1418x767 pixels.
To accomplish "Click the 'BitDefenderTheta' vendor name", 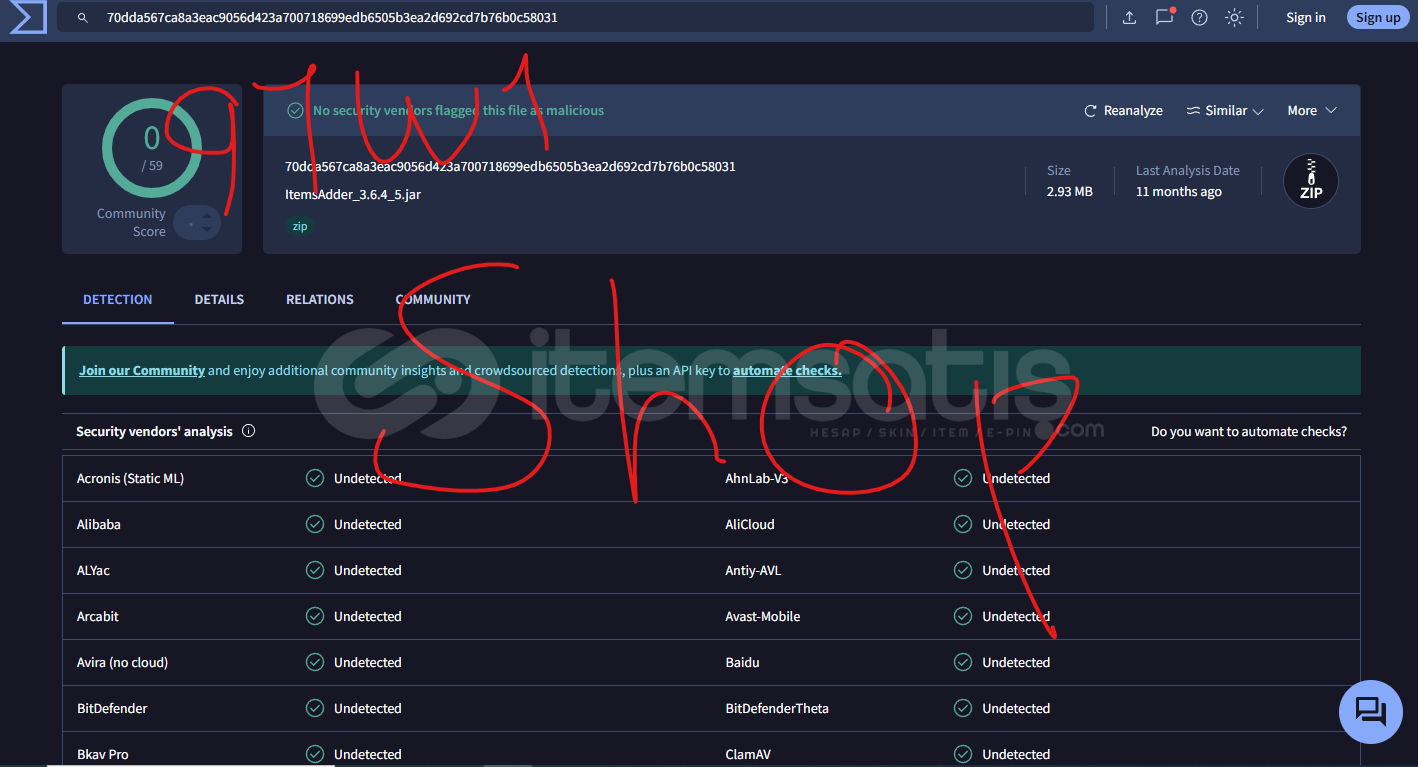I will (x=777, y=708).
